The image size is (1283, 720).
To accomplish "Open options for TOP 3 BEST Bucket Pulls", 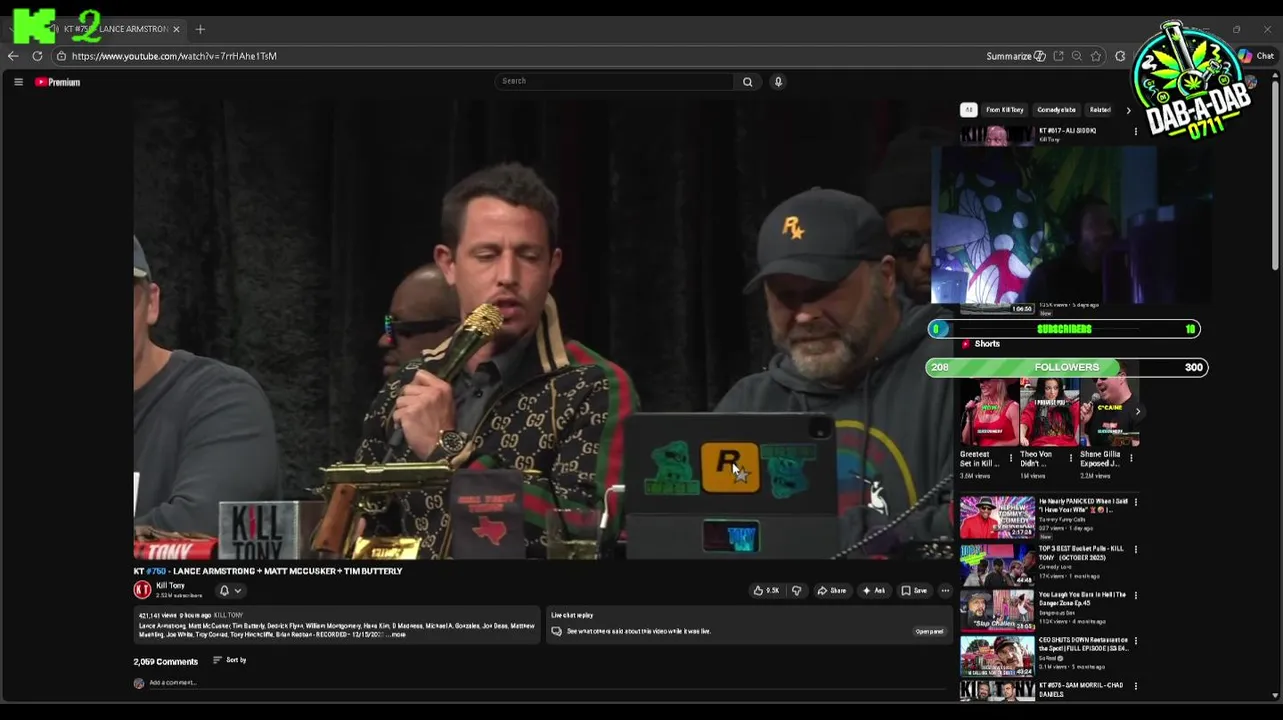I will point(1135,550).
